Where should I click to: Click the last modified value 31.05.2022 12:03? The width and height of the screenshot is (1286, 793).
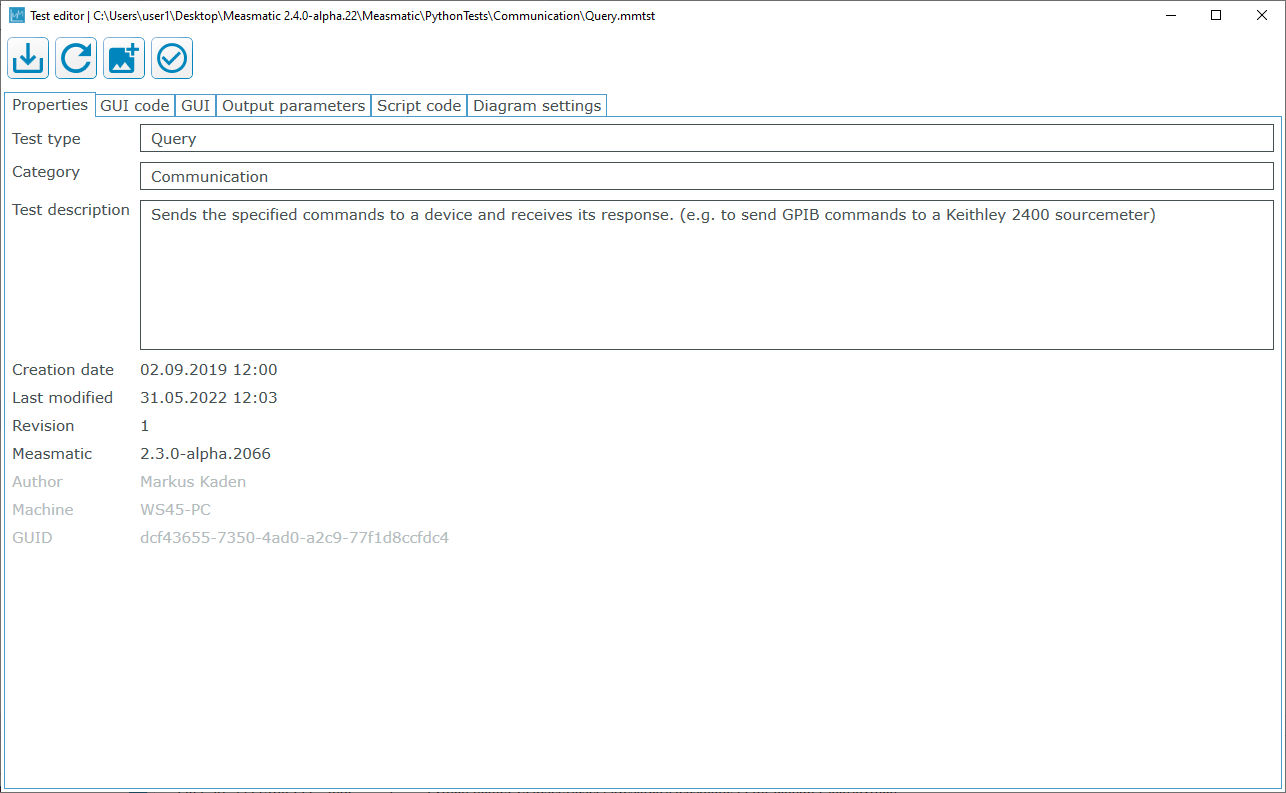(209, 398)
